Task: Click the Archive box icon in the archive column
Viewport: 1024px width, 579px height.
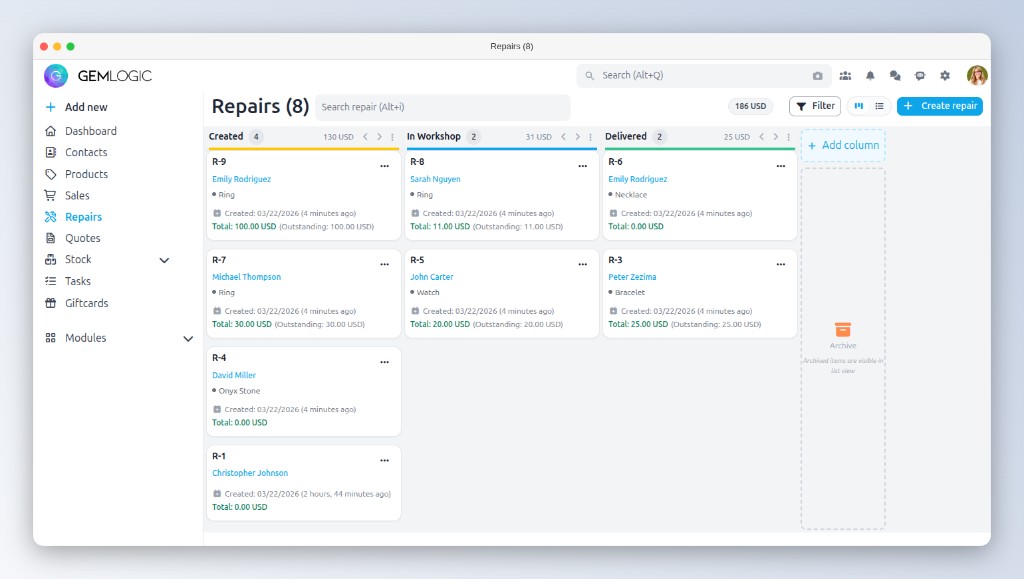Action: pos(842,330)
